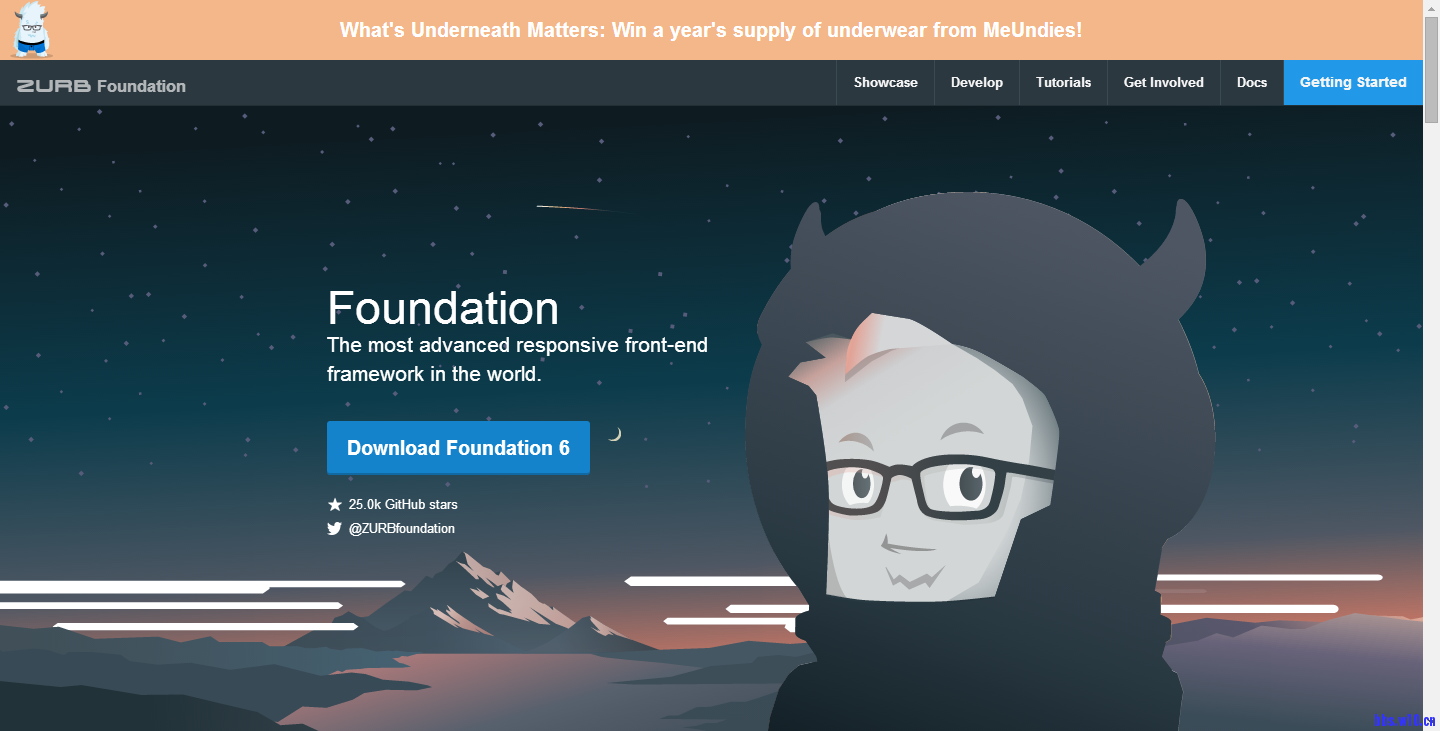1440x731 pixels.
Task: Click the Twitter bird icon
Action: click(x=335, y=529)
